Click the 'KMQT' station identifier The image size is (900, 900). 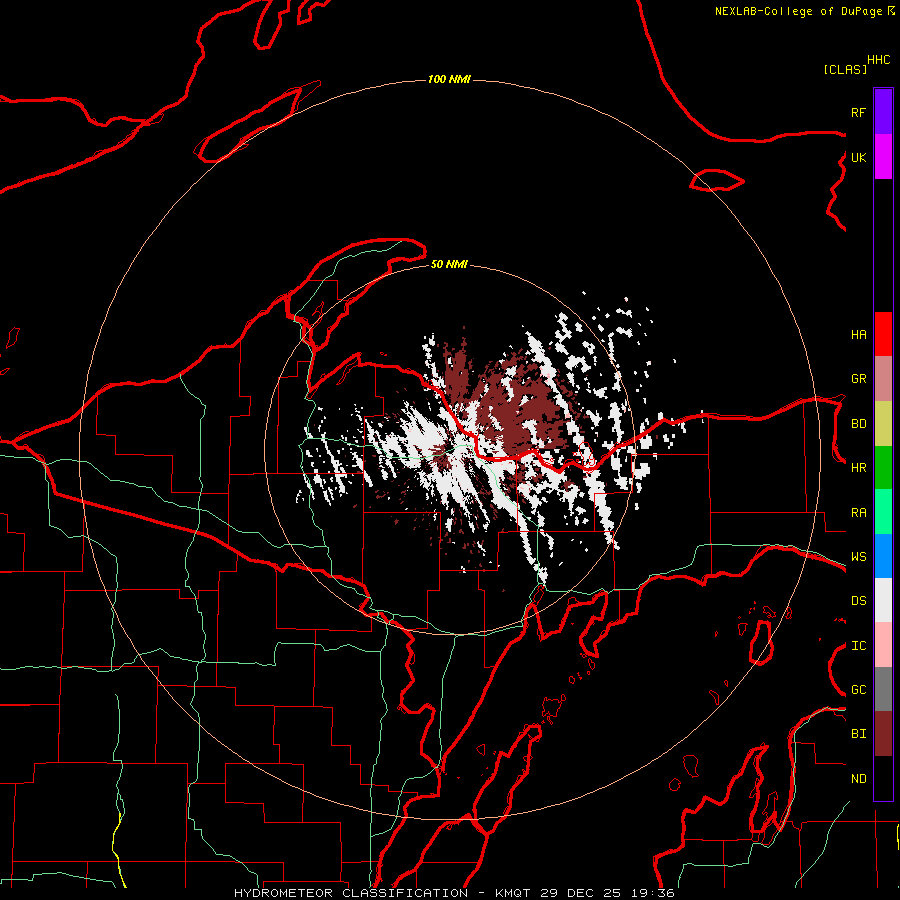point(513,893)
